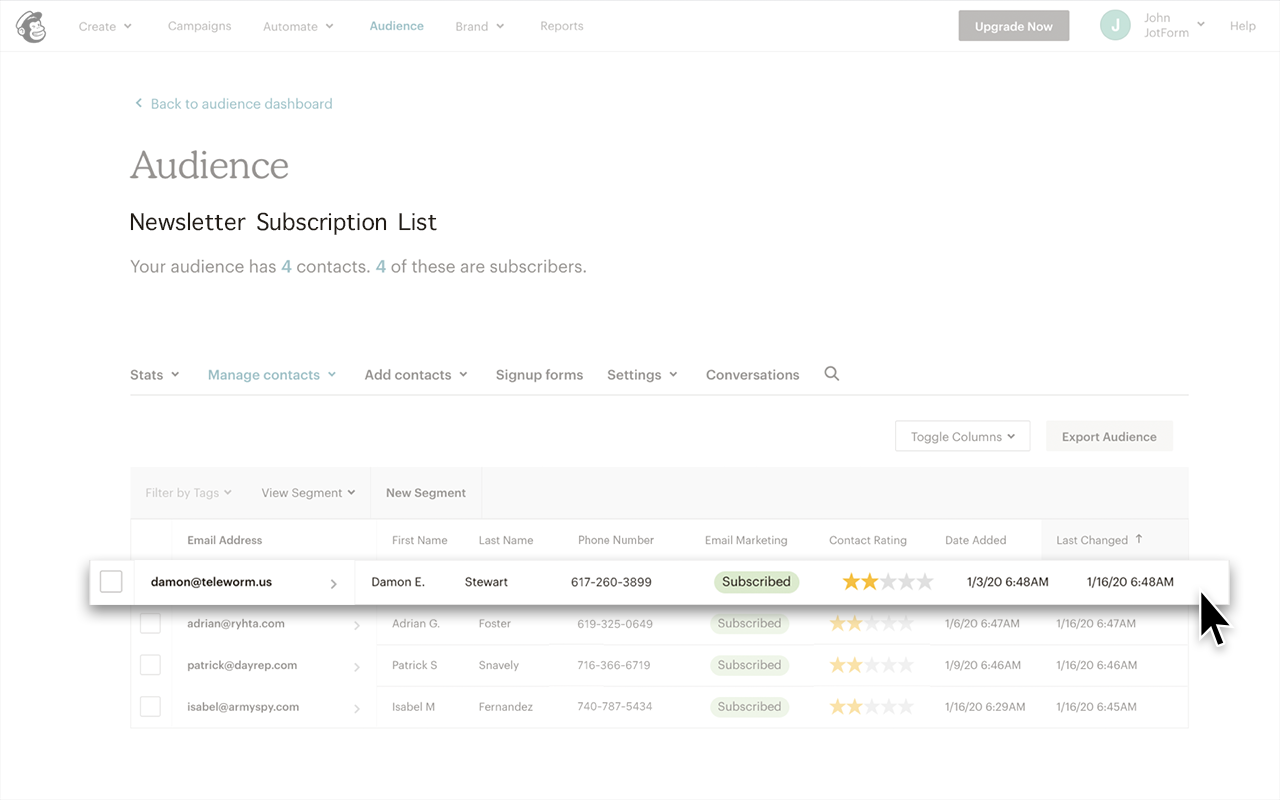Click the Last Changed sort arrow
1280x800 pixels.
click(x=1138, y=539)
